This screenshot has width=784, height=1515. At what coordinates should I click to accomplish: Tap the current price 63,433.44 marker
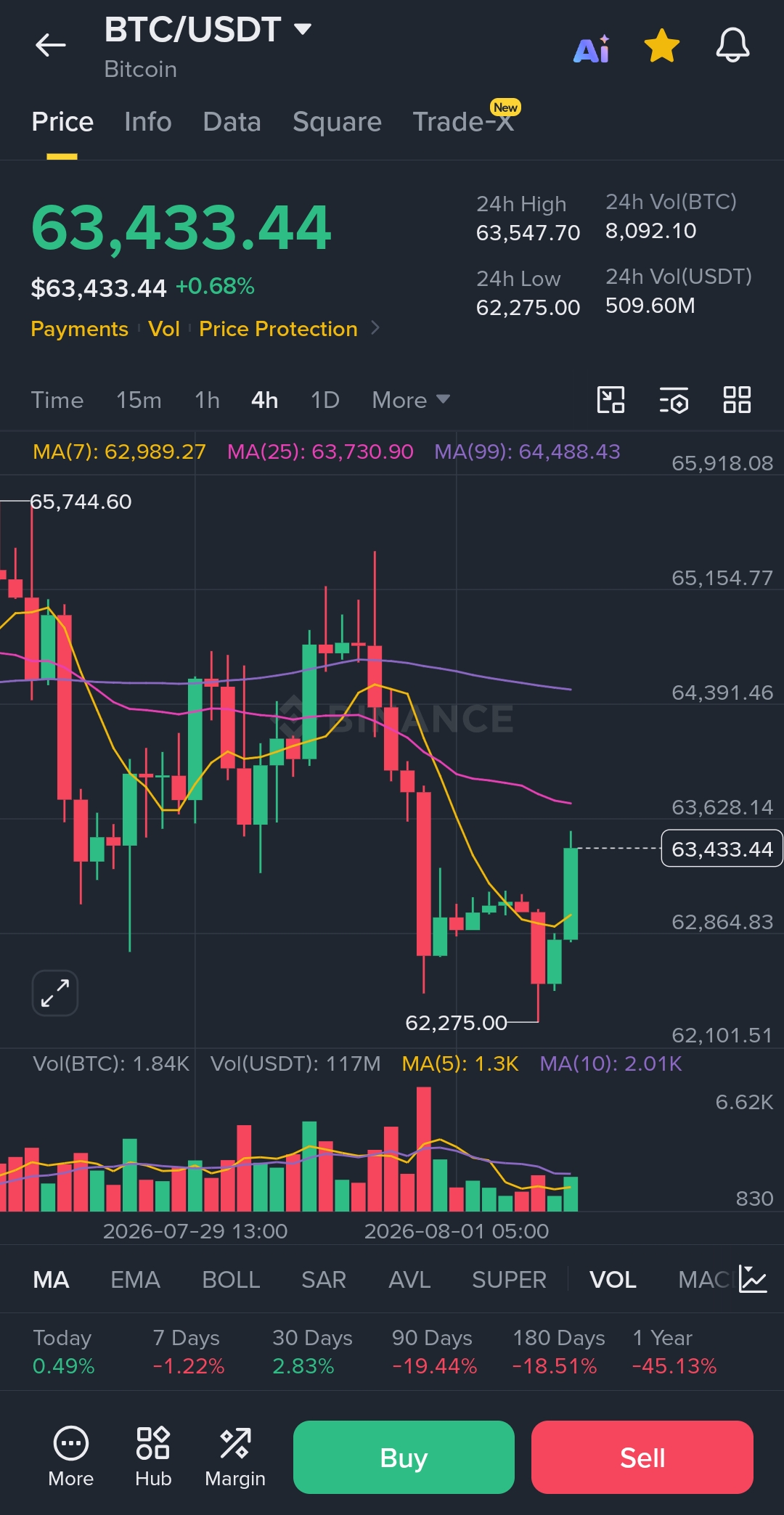coord(722,849)
